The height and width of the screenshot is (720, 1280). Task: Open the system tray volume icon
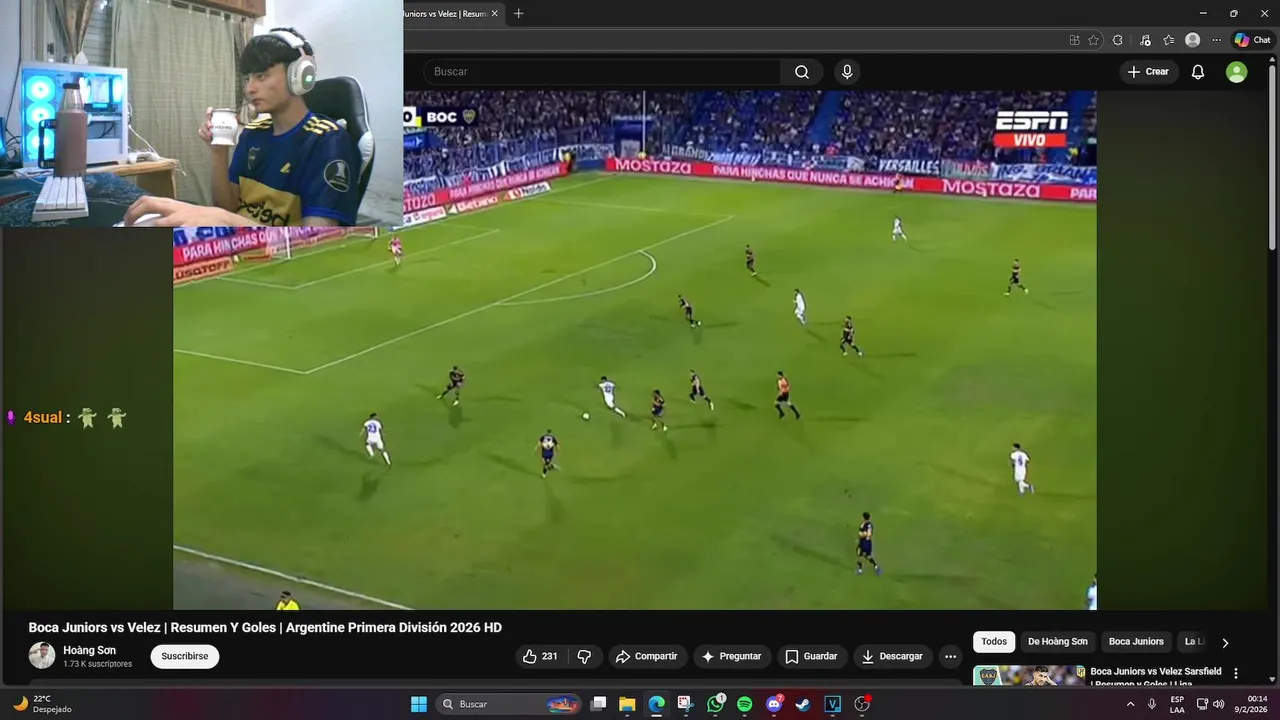1218,704
